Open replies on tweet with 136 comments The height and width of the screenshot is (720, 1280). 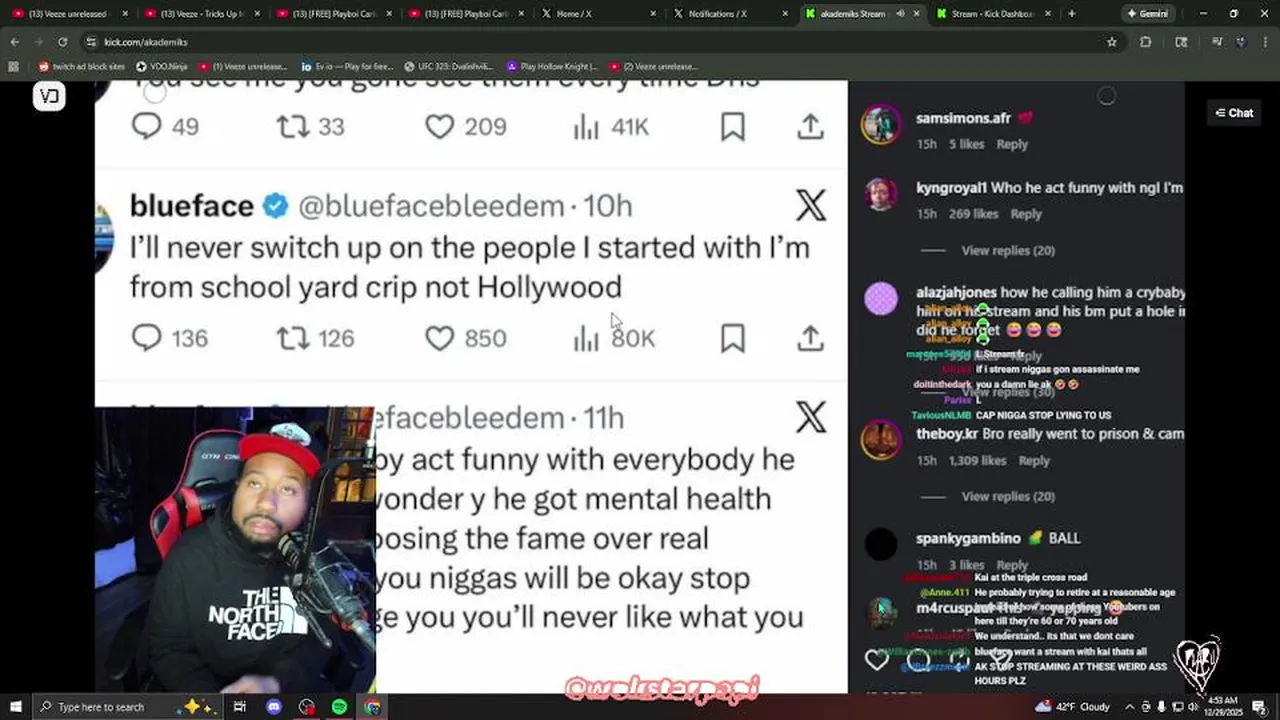(x=147, y=338)
